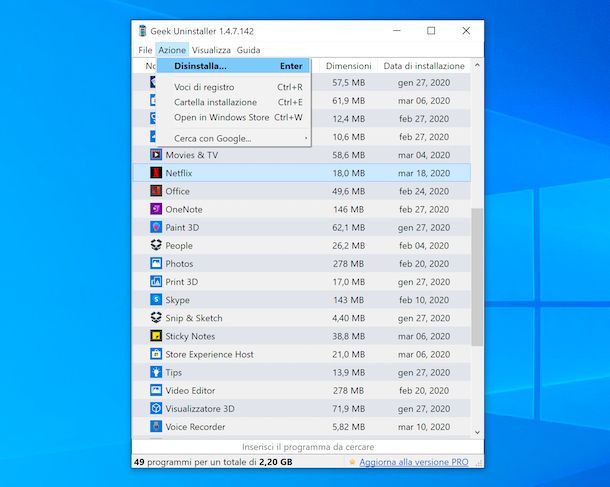Select the Video Editor entry name
This screenshot has width=610, height=487.
click(x=190, y=391)
